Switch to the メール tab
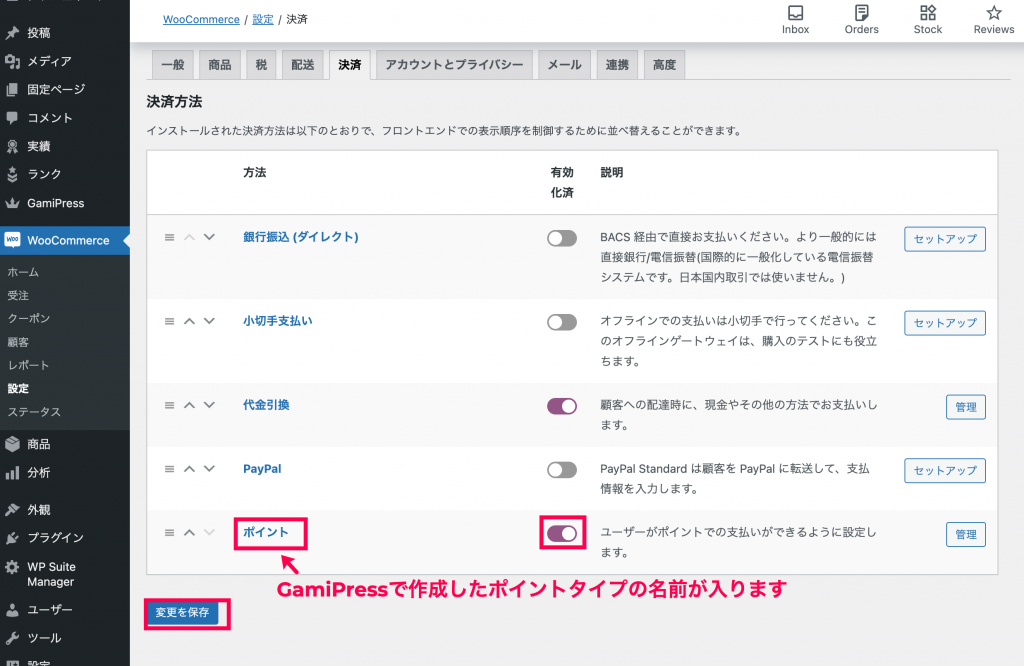The image size is (1024, 666). click(564, 65)
